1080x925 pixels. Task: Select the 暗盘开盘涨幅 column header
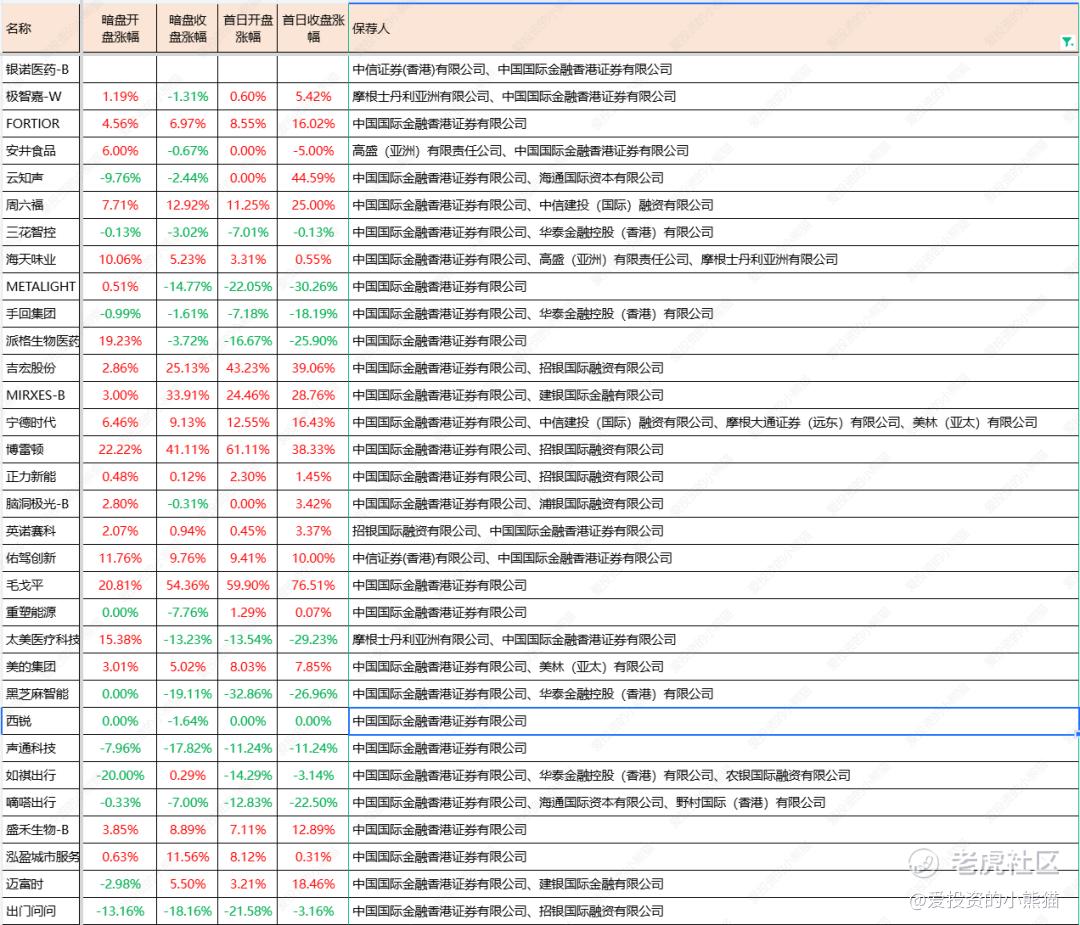120,28
